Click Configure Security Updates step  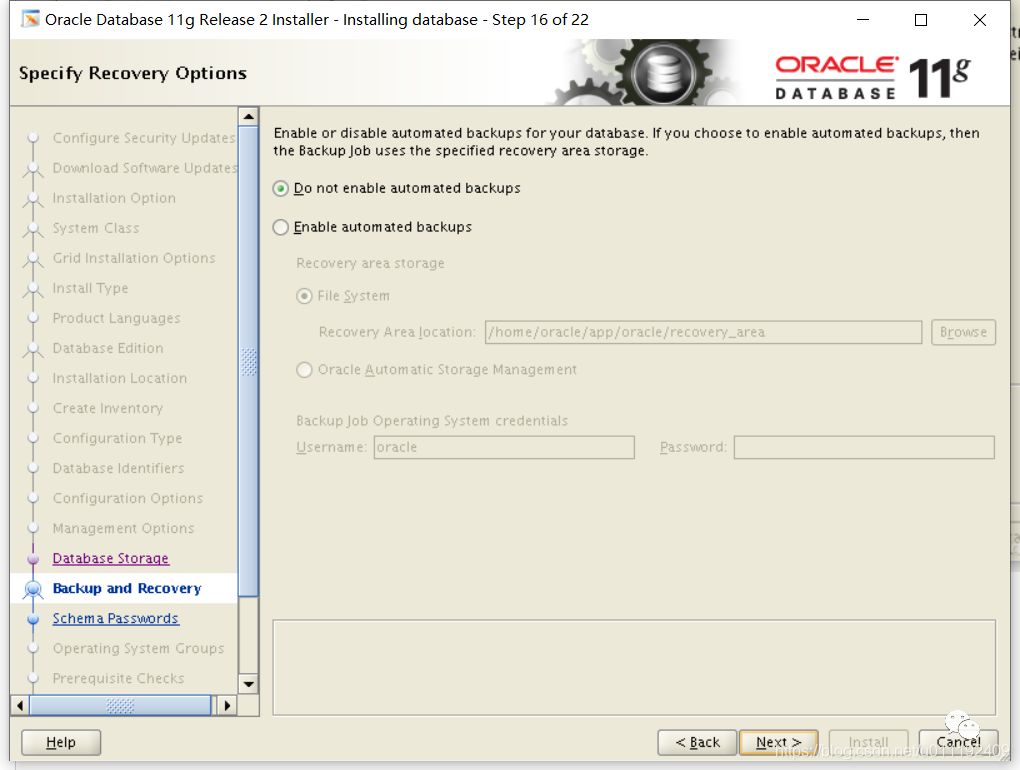point(144,138)
